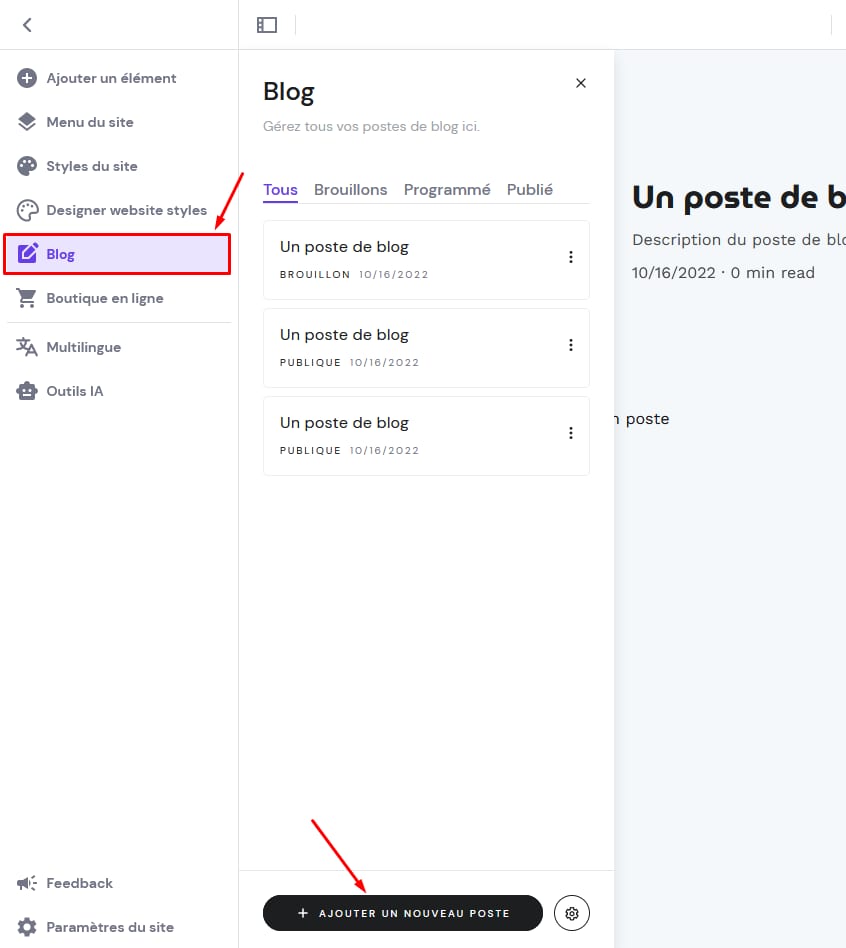The image size is (846, 948).
Task: Switch to the Publié tab
Action: tap(529, 190)
